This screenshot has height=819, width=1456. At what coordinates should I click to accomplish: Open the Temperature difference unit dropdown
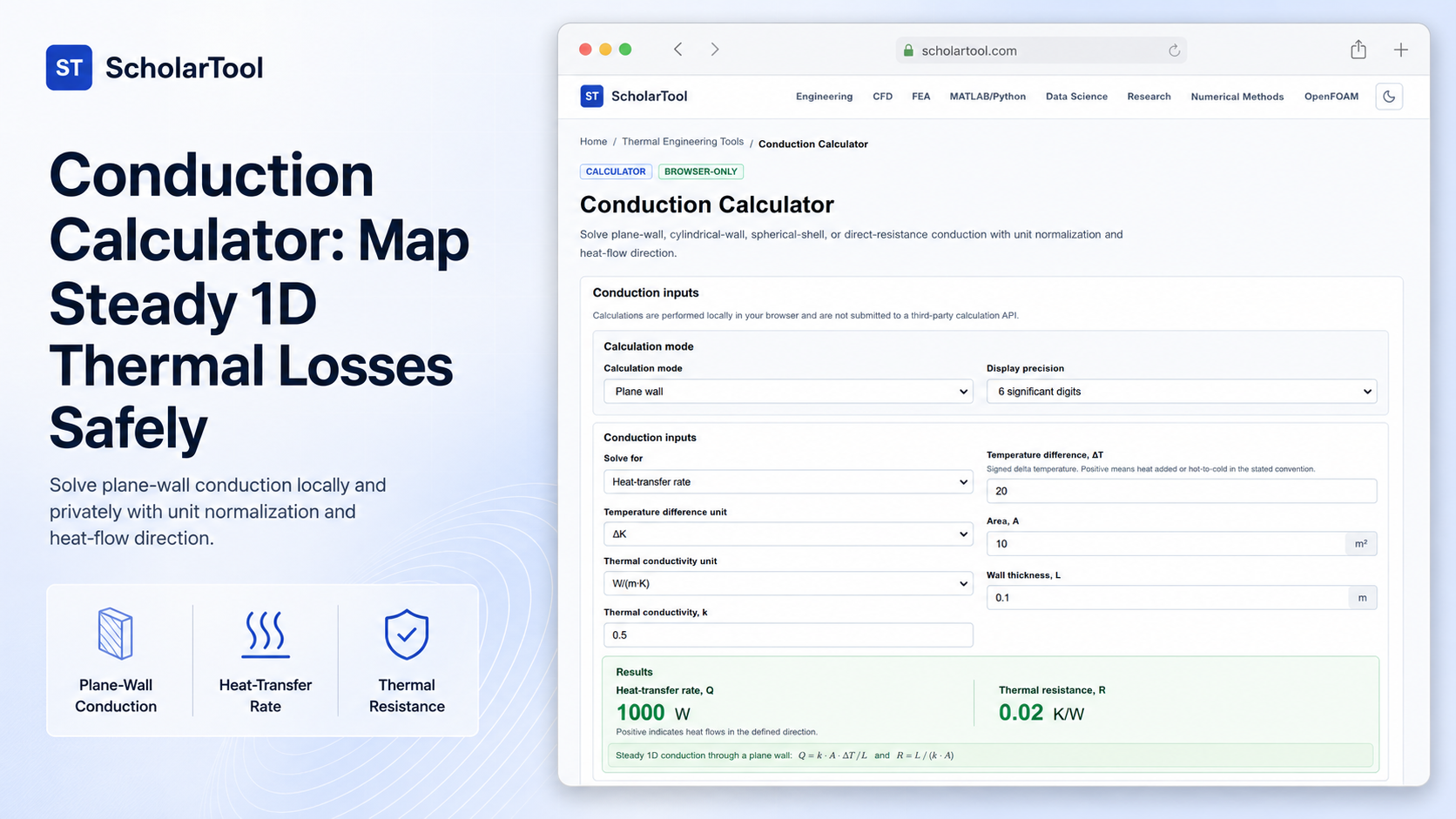pyautogui.click(x=788, y=534)
